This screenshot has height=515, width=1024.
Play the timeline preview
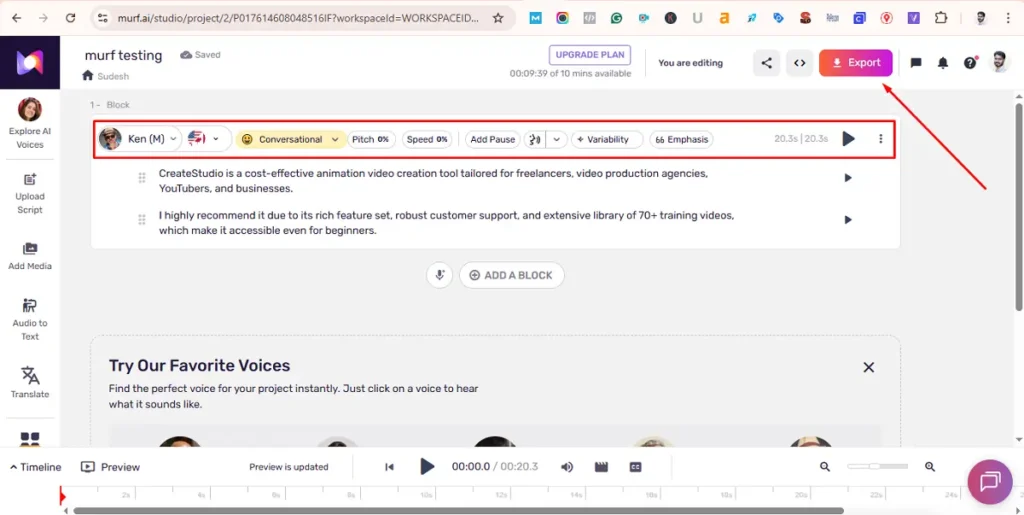tap(427, 467)
